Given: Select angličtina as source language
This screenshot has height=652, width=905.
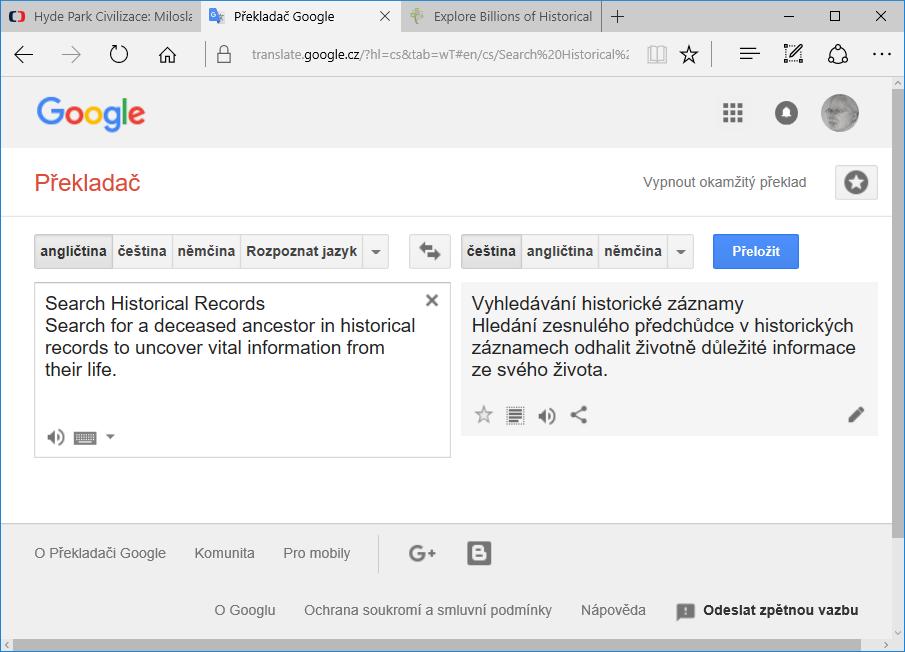Looking at the screenshot, I should [73, 252].
